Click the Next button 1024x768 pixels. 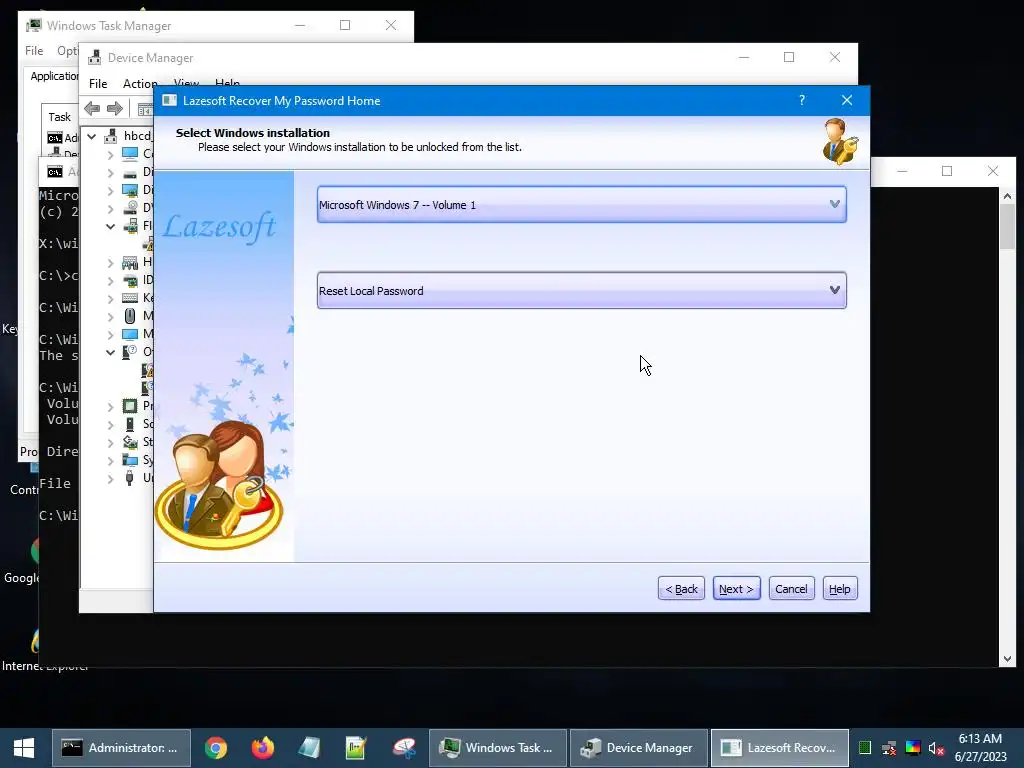click(x=736, y=588)
